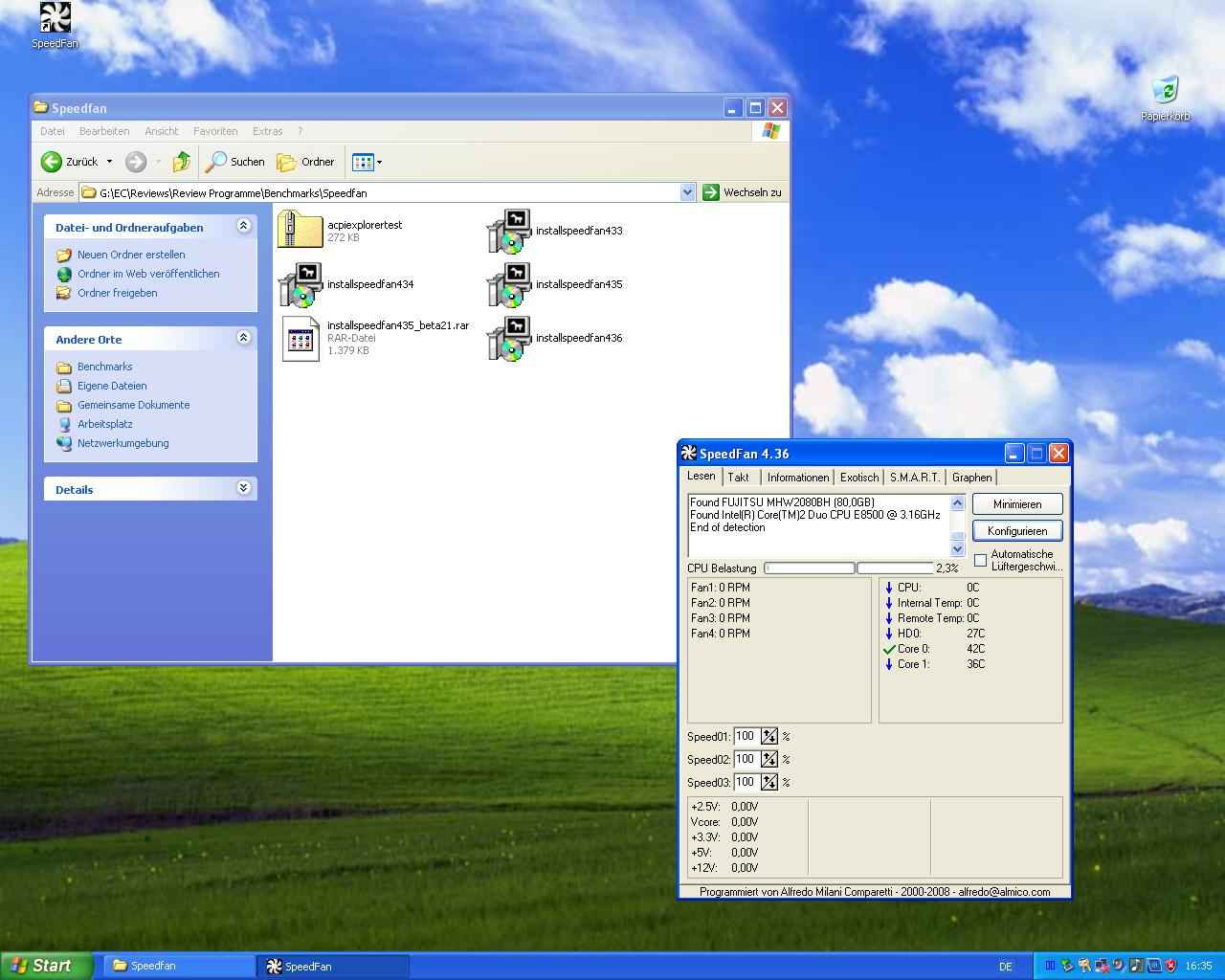Expand the Details panel
Viewport: 1225px width, 980px height.
click(243, 488)
